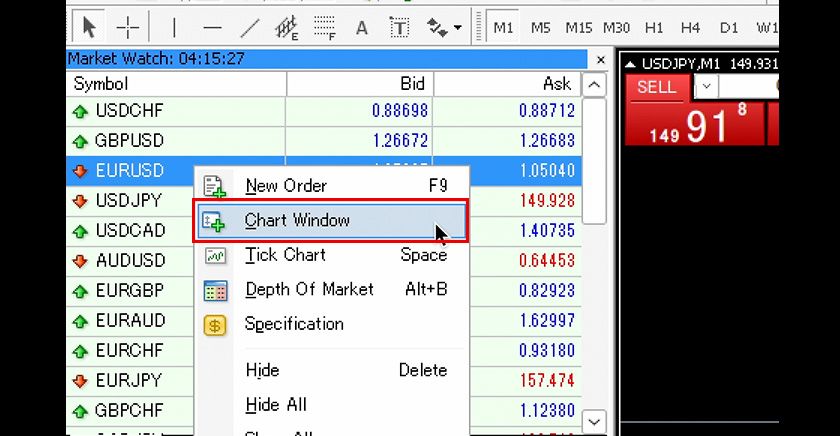Open Specification from context menu
The image size is (840, 436).
[x=331, y=324]
